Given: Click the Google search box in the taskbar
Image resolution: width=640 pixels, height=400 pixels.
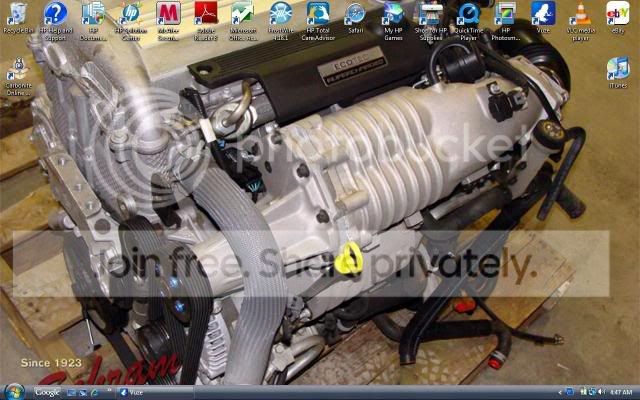Looking at the screenshot, I should [x=47, y=393].
